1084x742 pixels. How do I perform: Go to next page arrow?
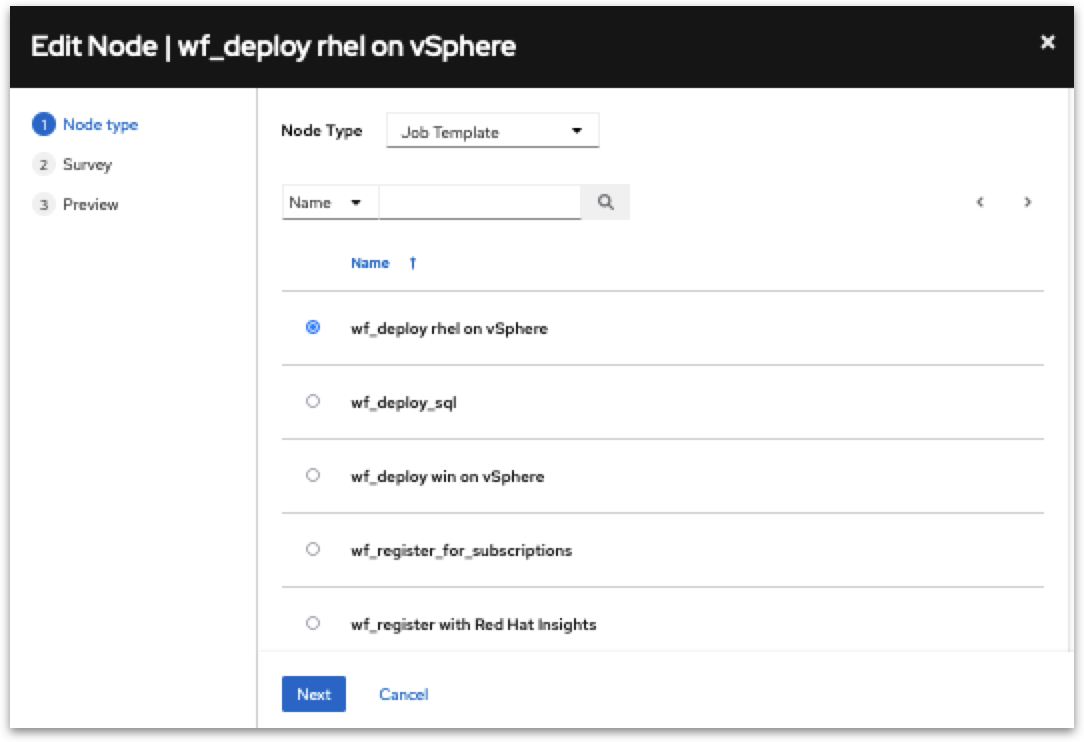[x=1027, y=202]
